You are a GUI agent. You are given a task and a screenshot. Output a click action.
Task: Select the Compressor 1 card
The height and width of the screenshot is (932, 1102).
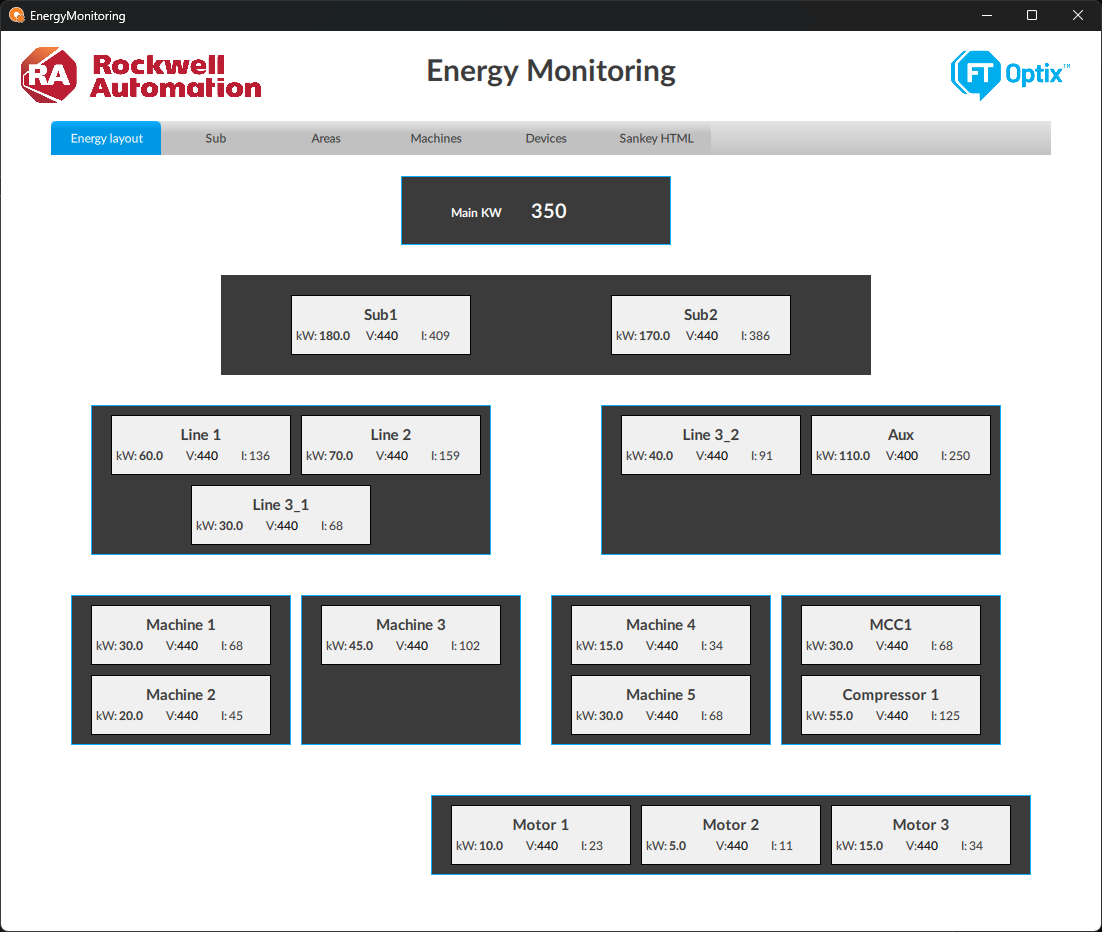[890, 705]
